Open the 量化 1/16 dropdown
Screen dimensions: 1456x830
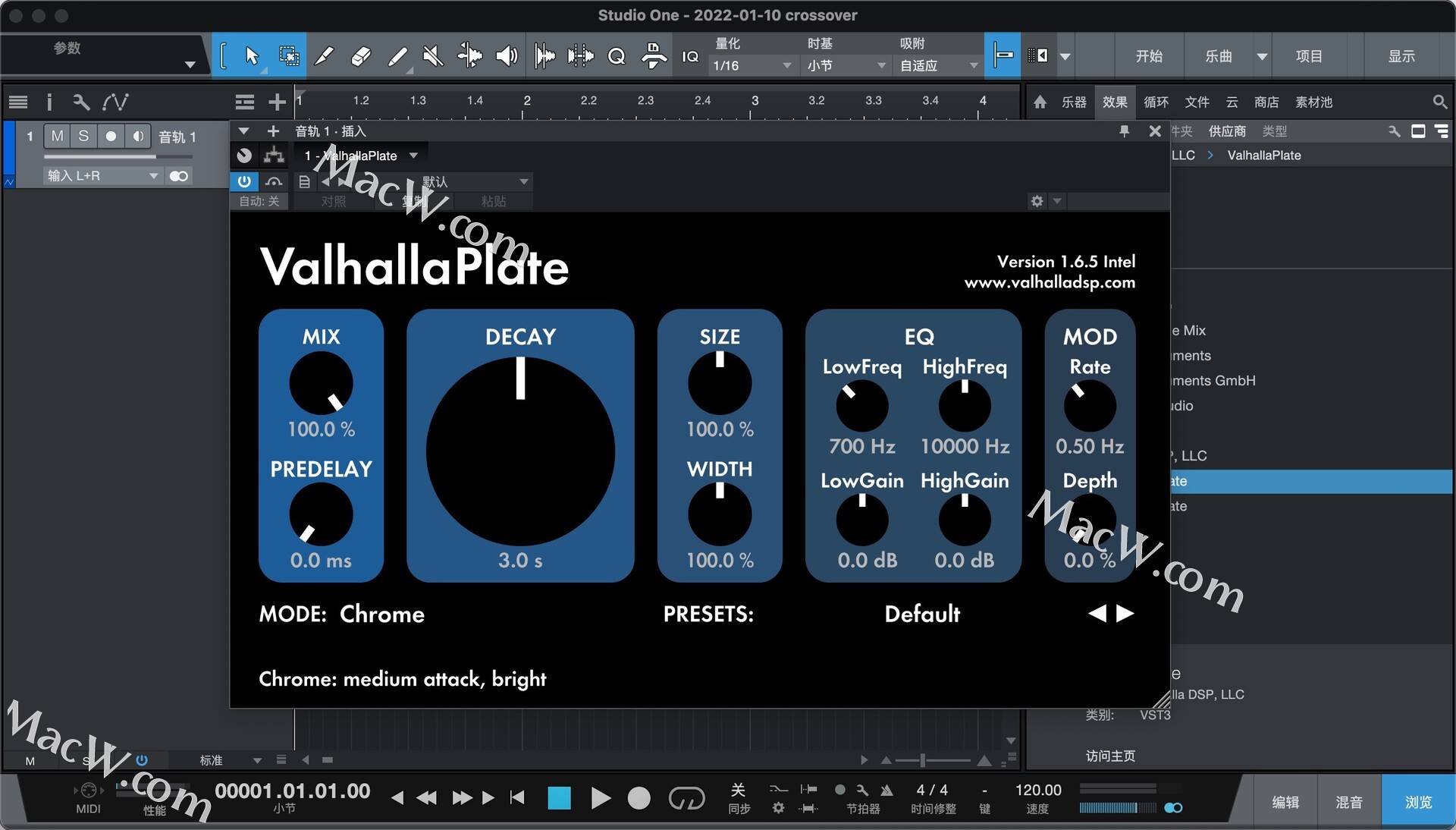(752, 66)
